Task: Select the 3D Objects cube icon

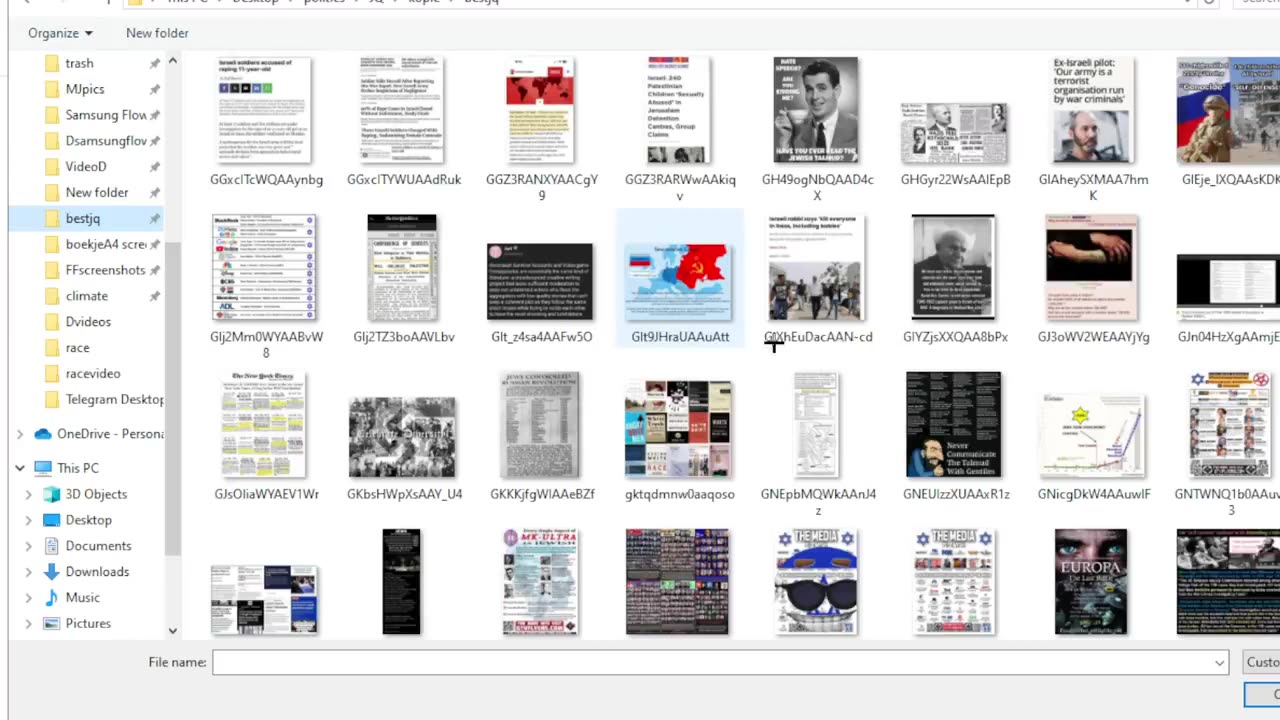Action: pyautogui.click(x=52, y=494)
